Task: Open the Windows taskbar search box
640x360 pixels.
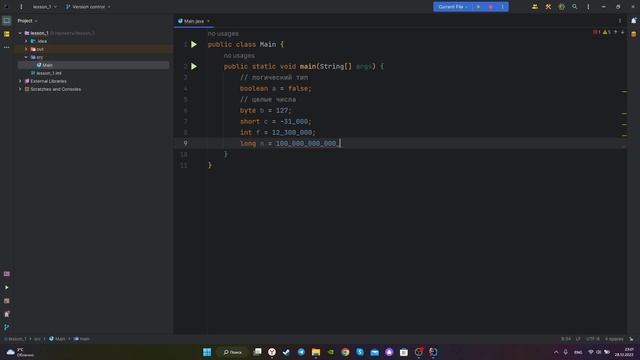Action: [233, 352]
